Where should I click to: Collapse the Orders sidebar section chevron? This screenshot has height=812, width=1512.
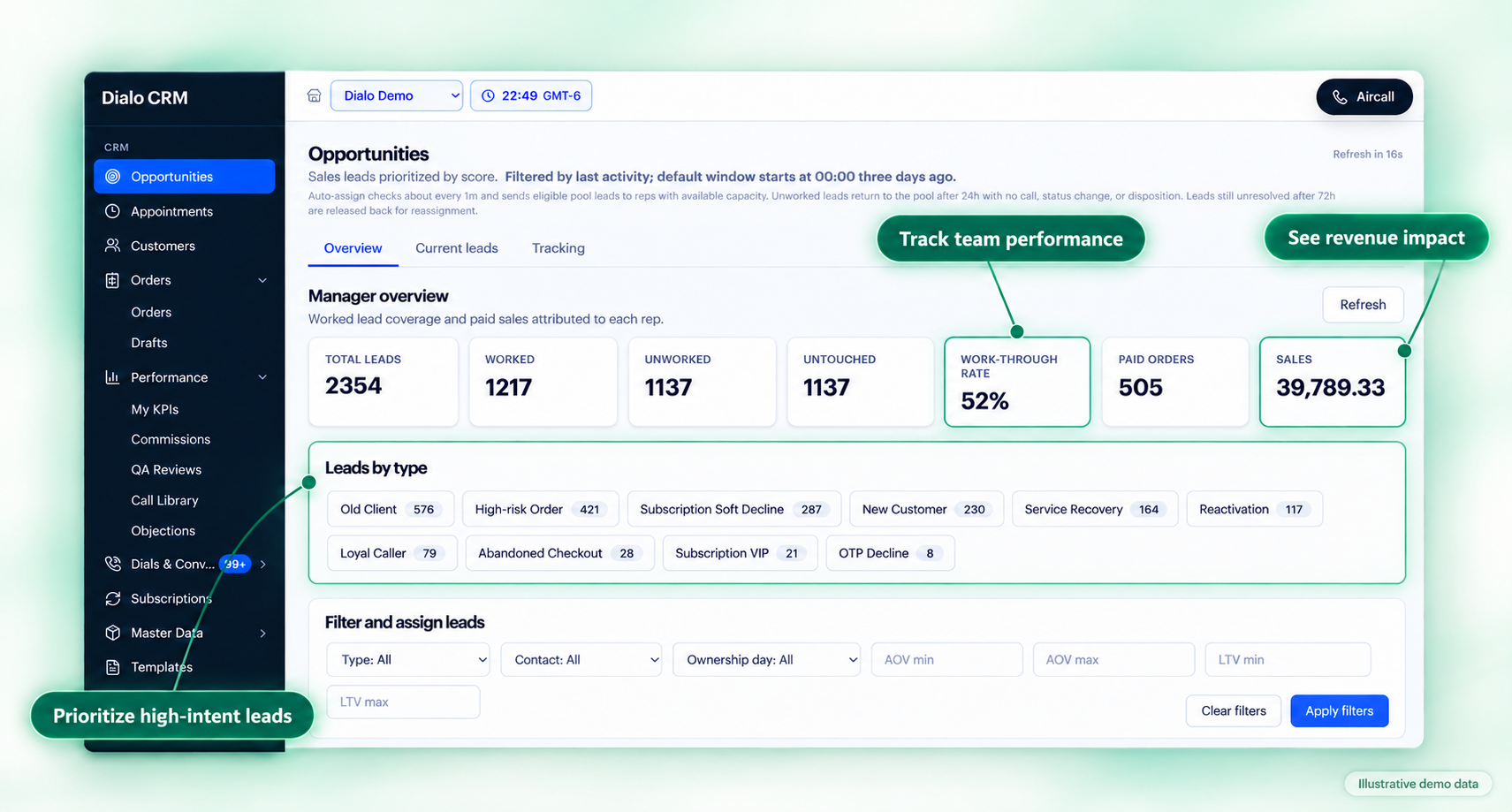coord(262,280)
